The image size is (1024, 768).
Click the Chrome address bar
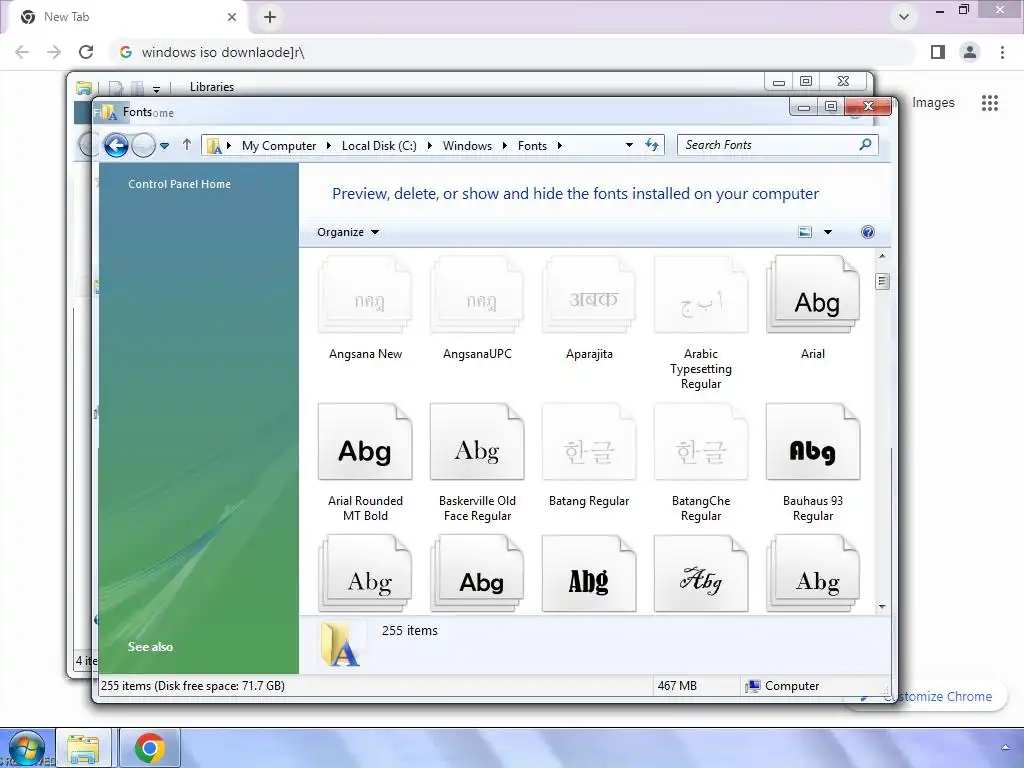513,52
